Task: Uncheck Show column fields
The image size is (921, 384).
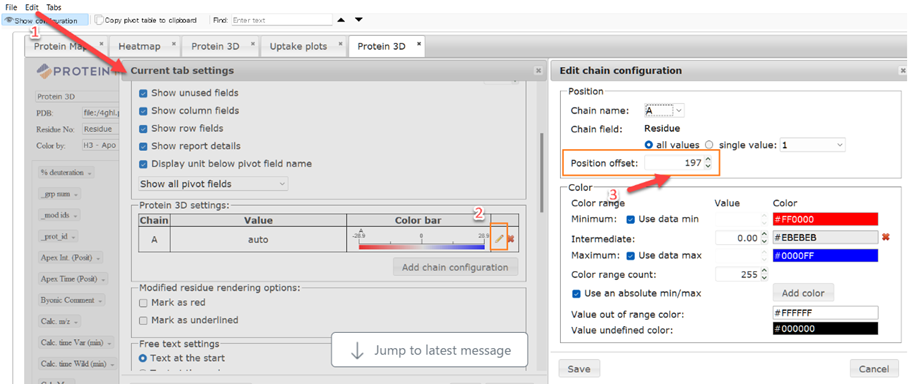Action: (143, 110)
